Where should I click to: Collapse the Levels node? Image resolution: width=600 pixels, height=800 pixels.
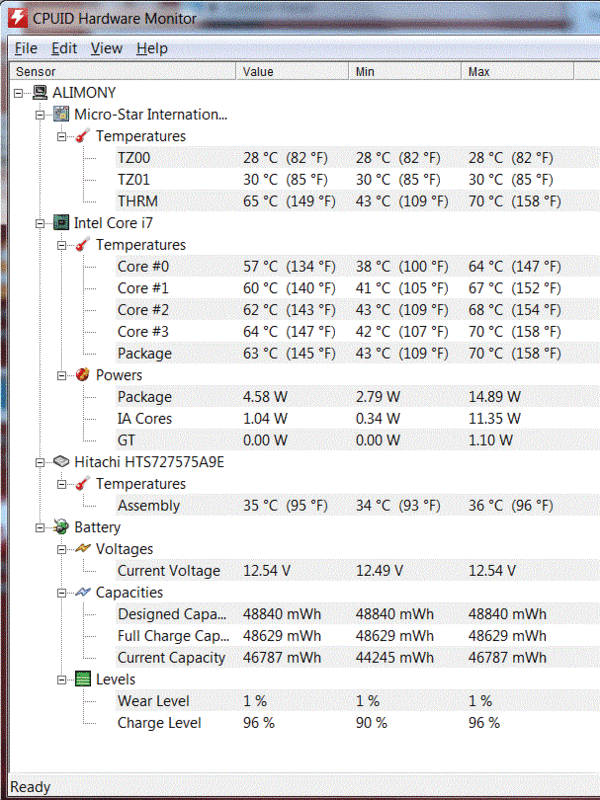point(61,680)
